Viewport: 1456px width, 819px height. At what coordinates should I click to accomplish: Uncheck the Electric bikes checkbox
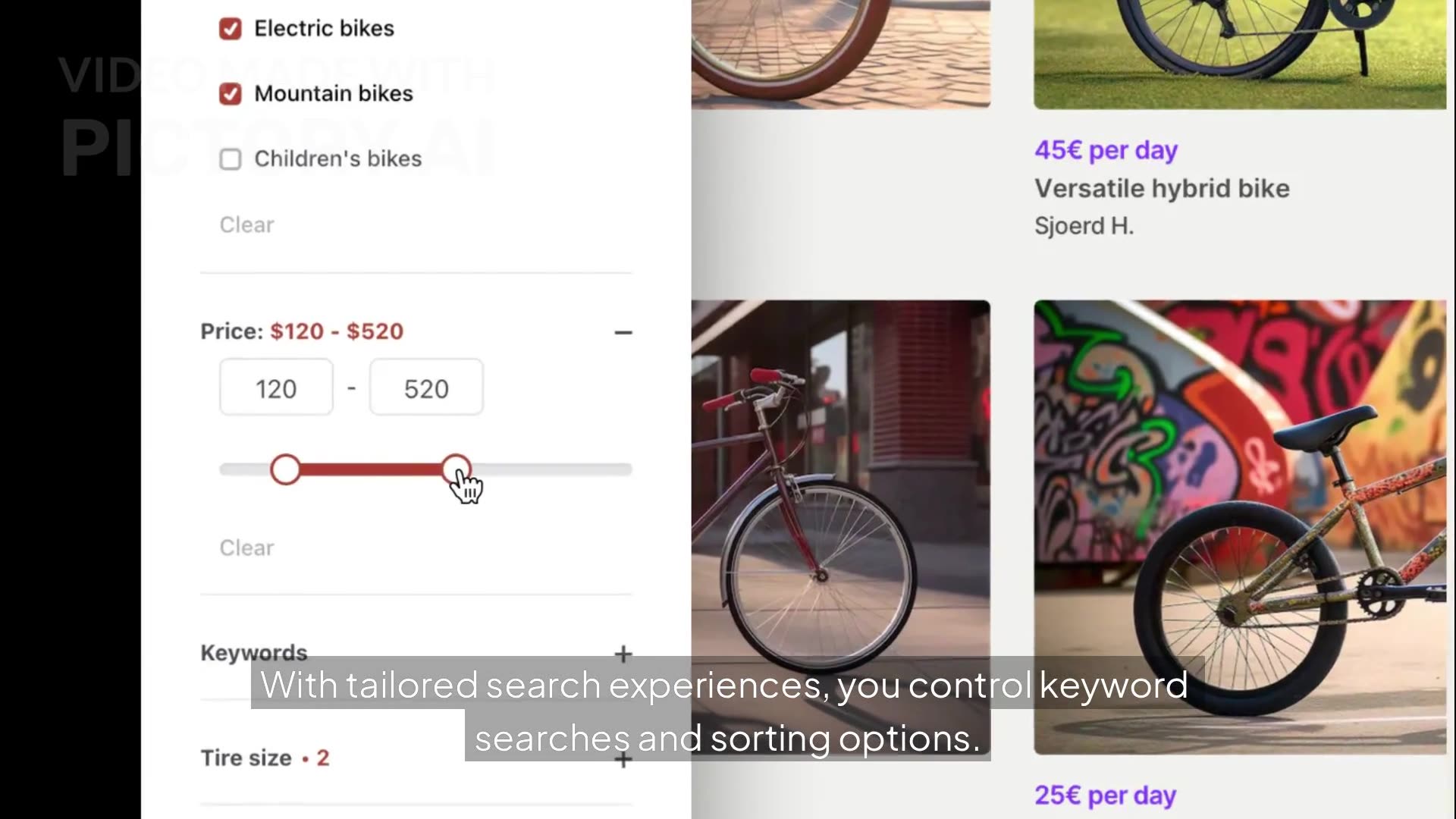pyautogui.click(x=231, y=29)
